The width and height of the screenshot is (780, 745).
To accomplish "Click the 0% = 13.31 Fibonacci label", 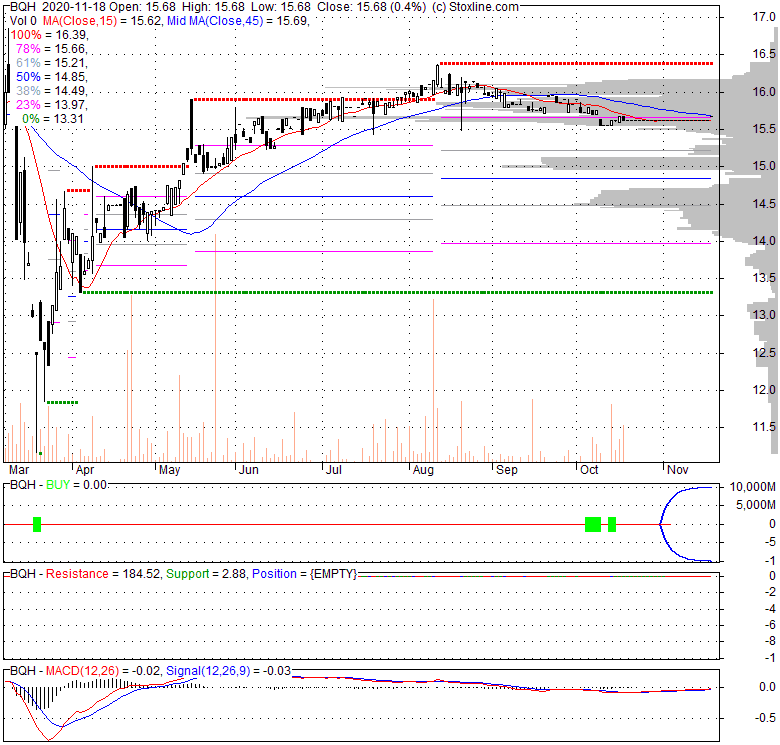I will [x=53, y=118].
